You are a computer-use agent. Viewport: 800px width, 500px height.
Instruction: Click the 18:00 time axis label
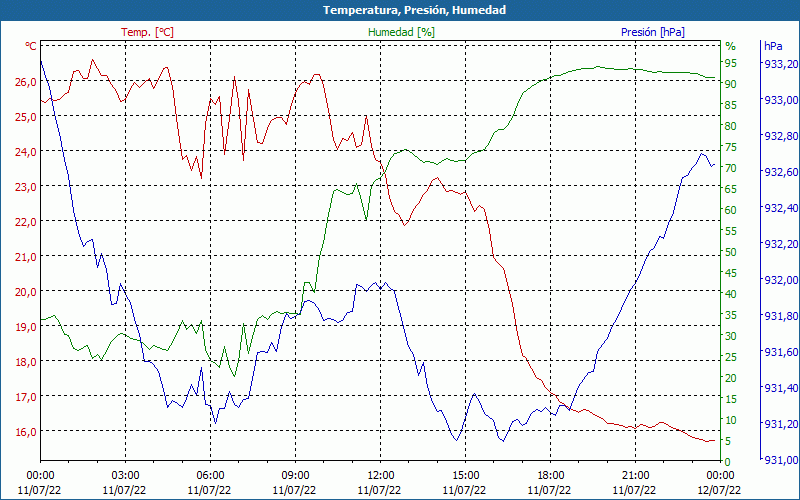point(551,476)
